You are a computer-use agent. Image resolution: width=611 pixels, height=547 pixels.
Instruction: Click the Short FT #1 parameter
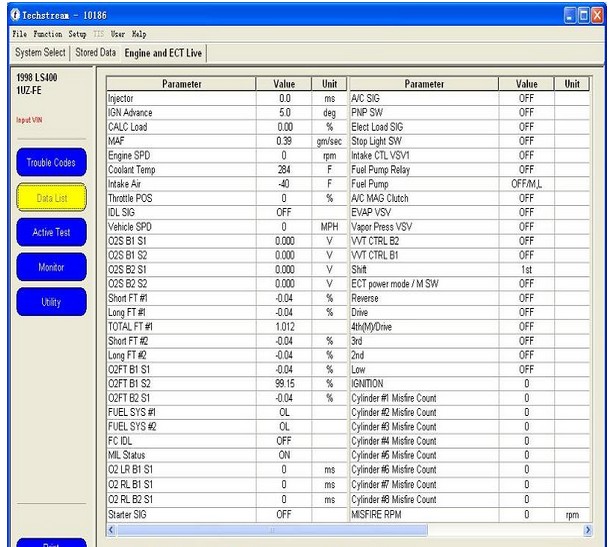pyautogui.click(x=127, y=298)
